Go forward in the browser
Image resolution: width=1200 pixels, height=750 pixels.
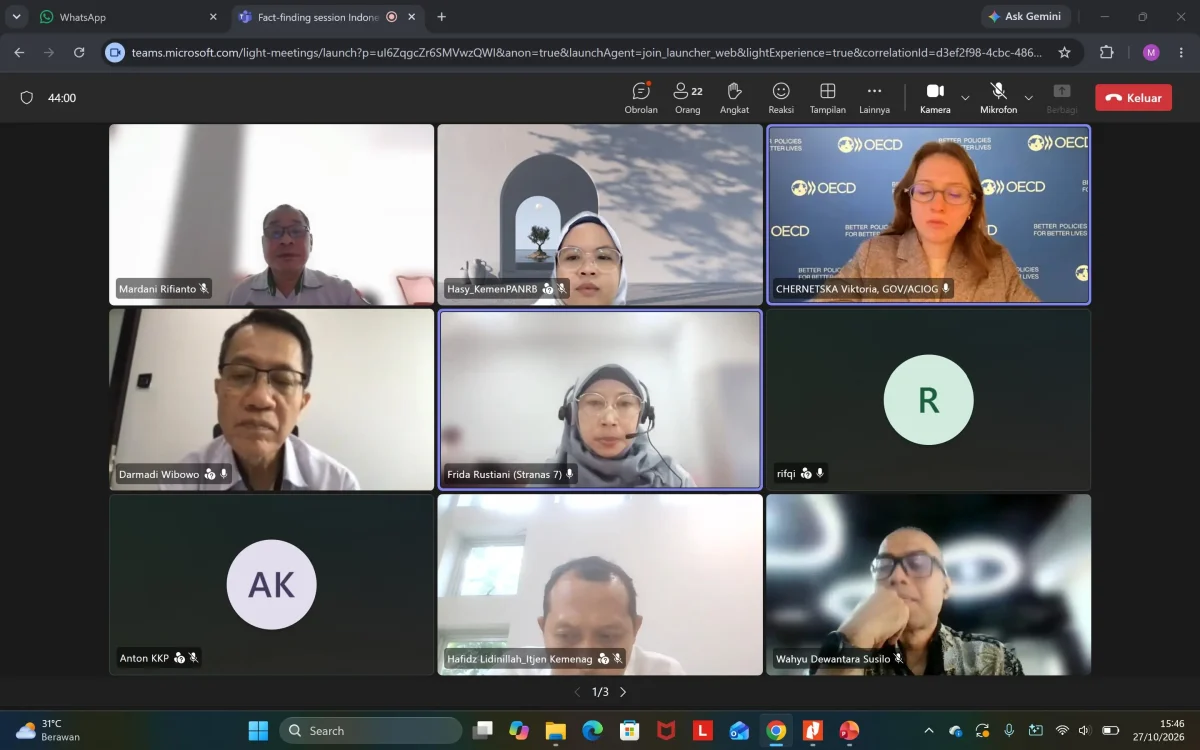pos(49,52)
